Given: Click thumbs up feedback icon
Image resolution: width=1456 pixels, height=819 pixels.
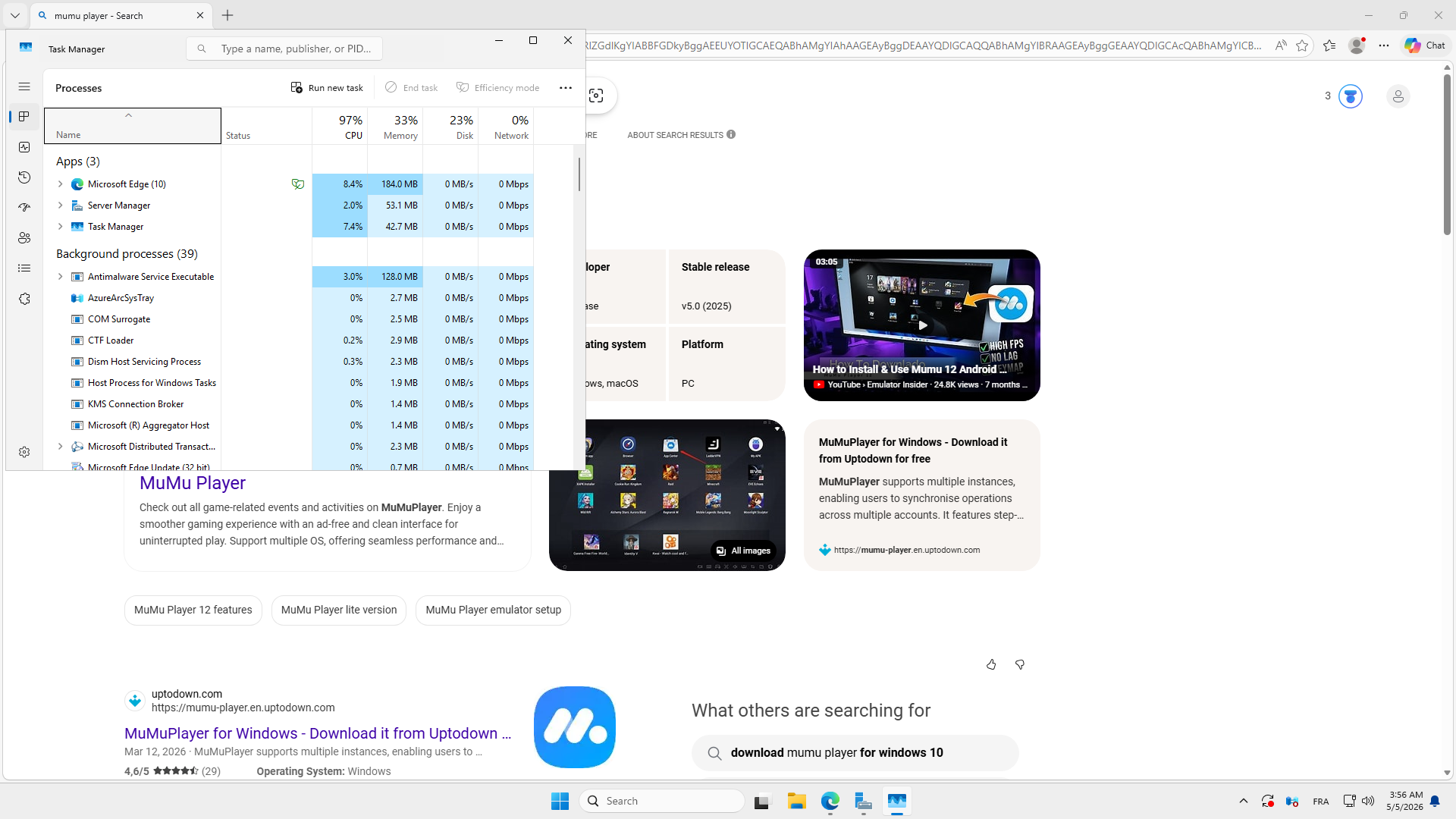Looking at the screenshot, I should (991, 665).
